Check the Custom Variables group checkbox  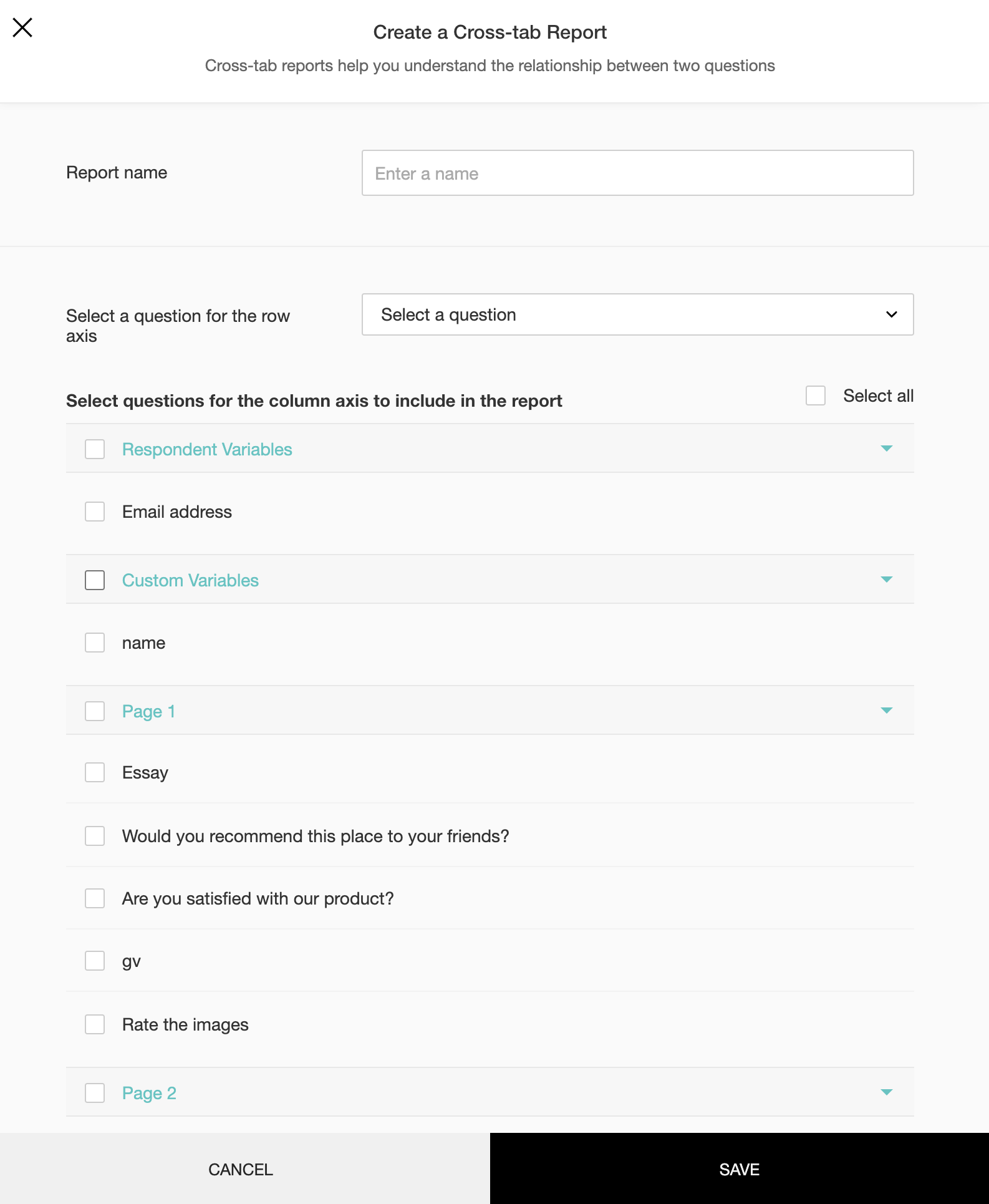(95, 580)
